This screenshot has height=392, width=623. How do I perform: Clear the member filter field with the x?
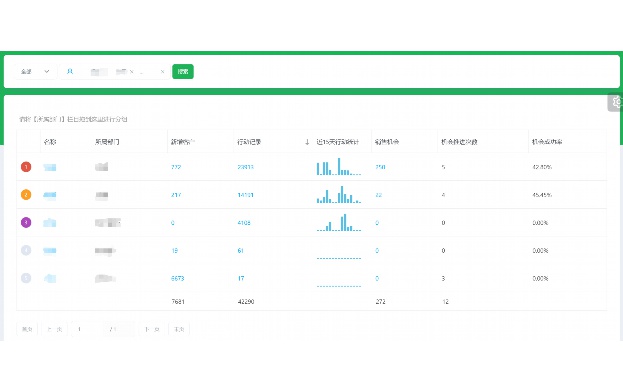[x=162, y=72]
